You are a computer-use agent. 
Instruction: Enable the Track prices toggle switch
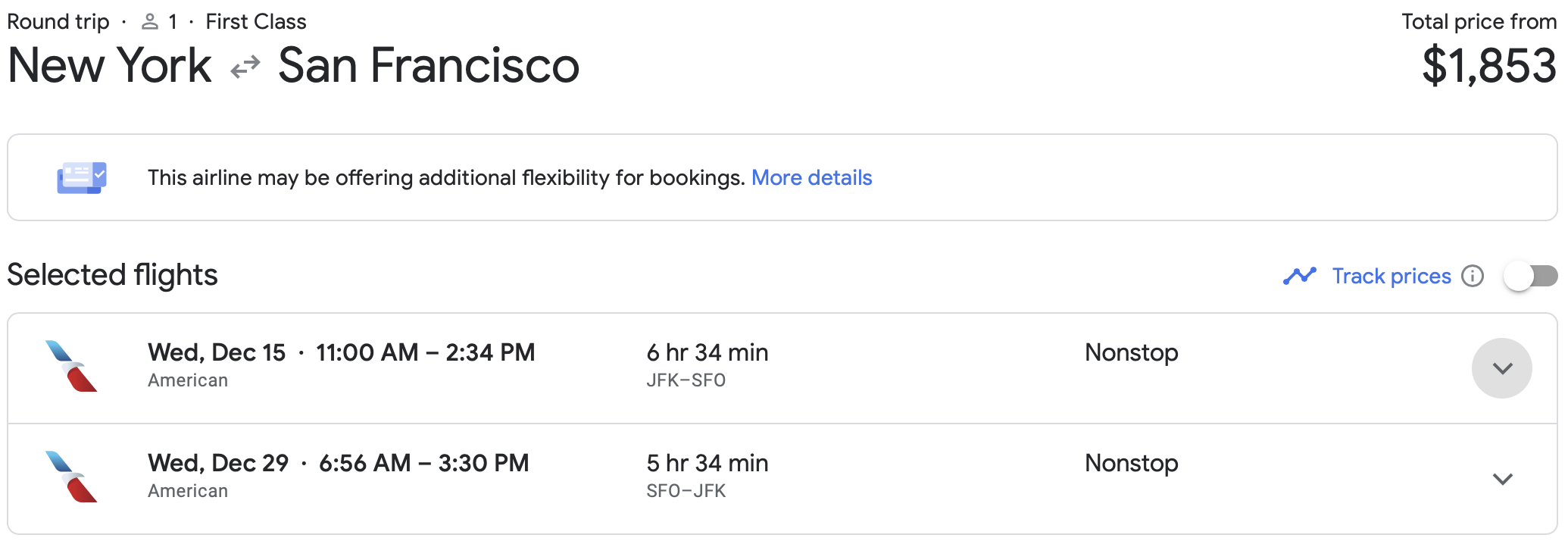(1530, 276)
